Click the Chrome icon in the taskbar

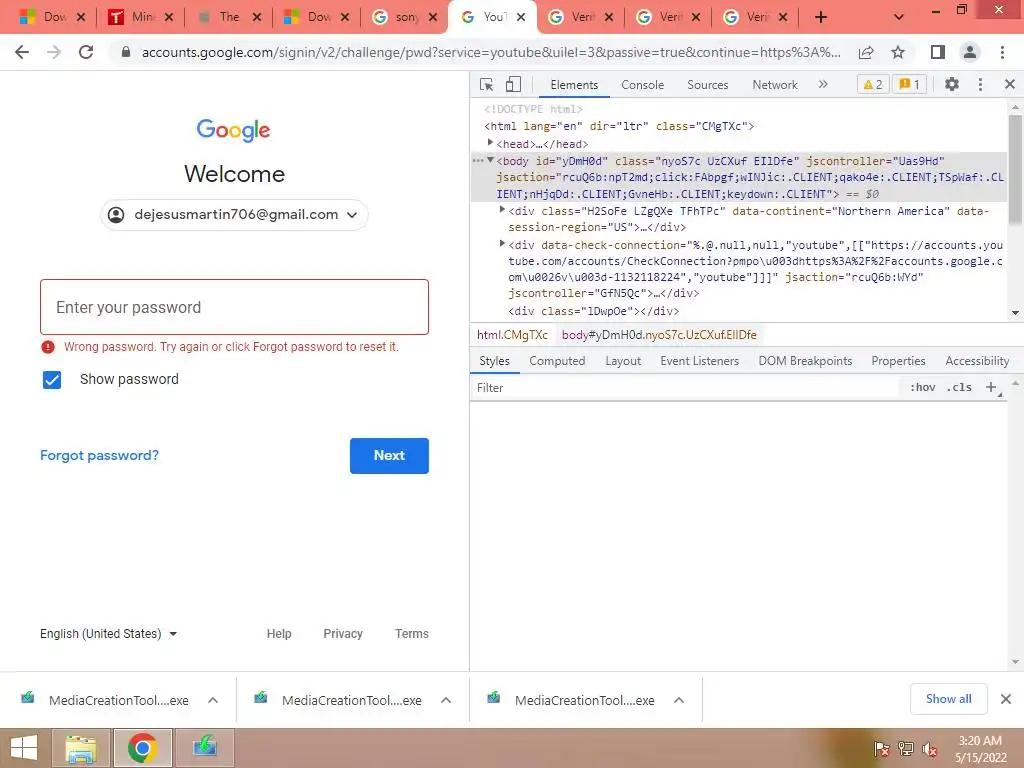click(x=142, y=748)
